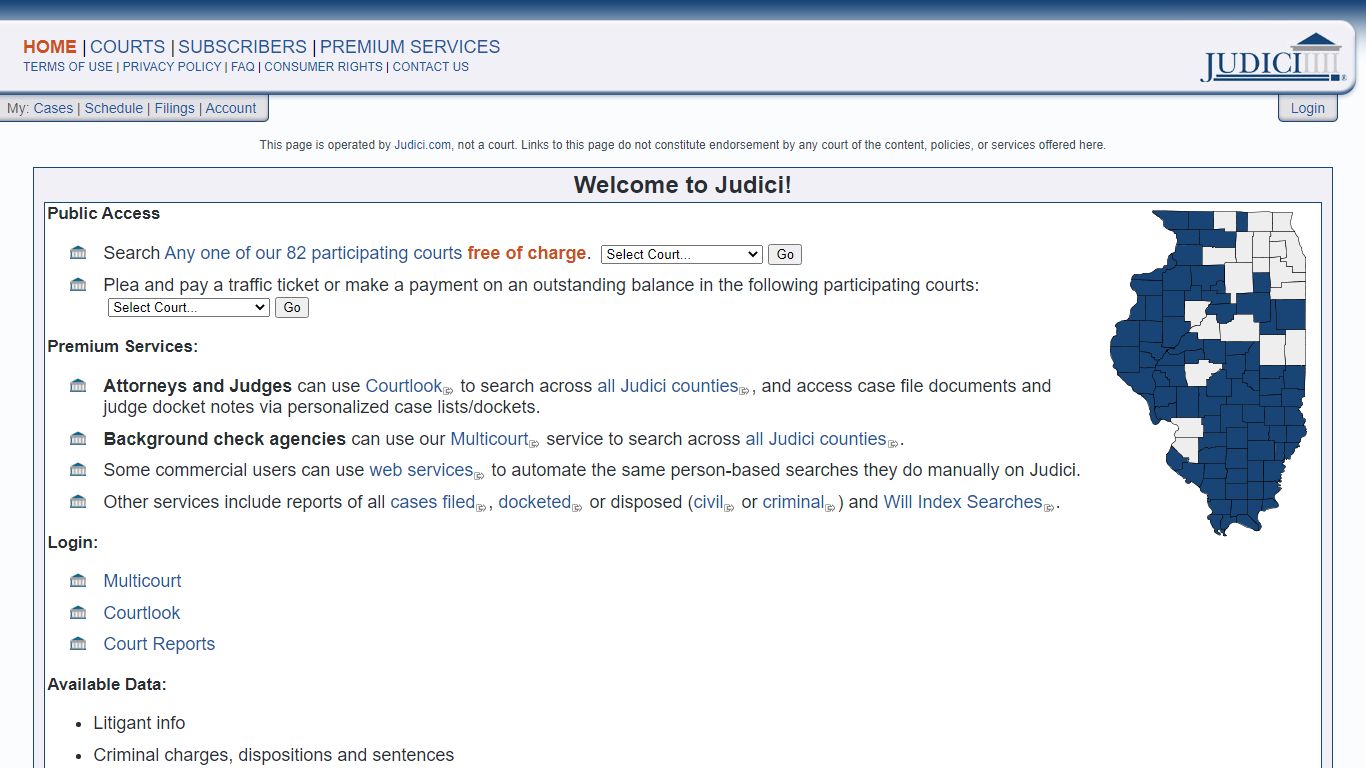The image size is (1366, 768).
Task: Open the civil disposed report link
Action: tap(708, 502)
